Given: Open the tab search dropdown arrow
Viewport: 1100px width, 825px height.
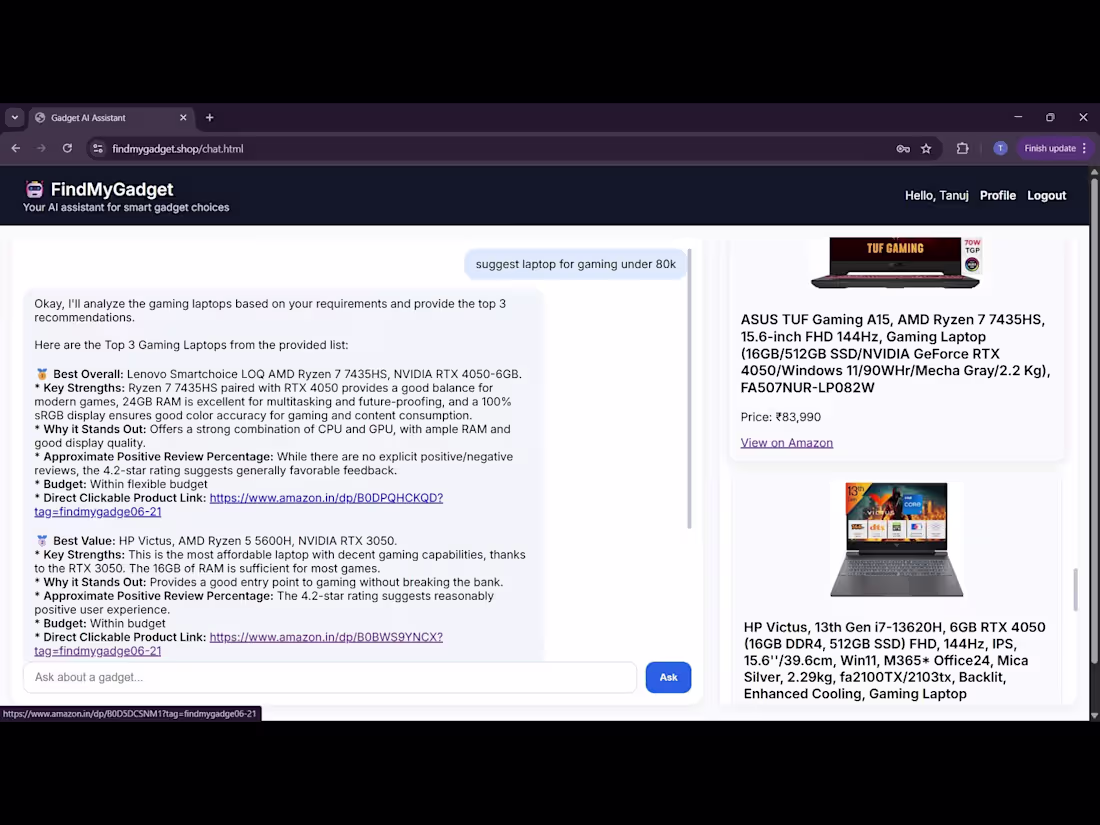Looking at the screenshot, I should pos(15,117).
